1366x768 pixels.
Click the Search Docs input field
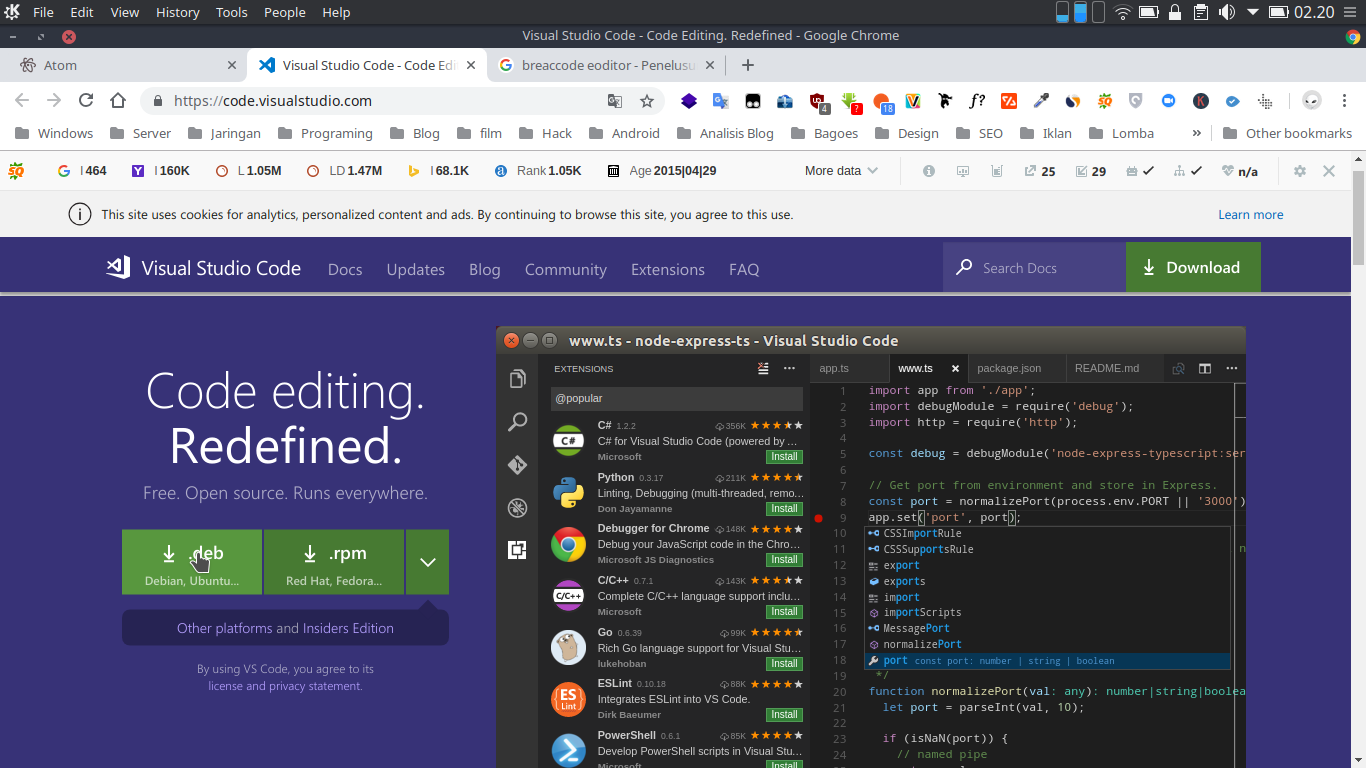point(1040,268)
